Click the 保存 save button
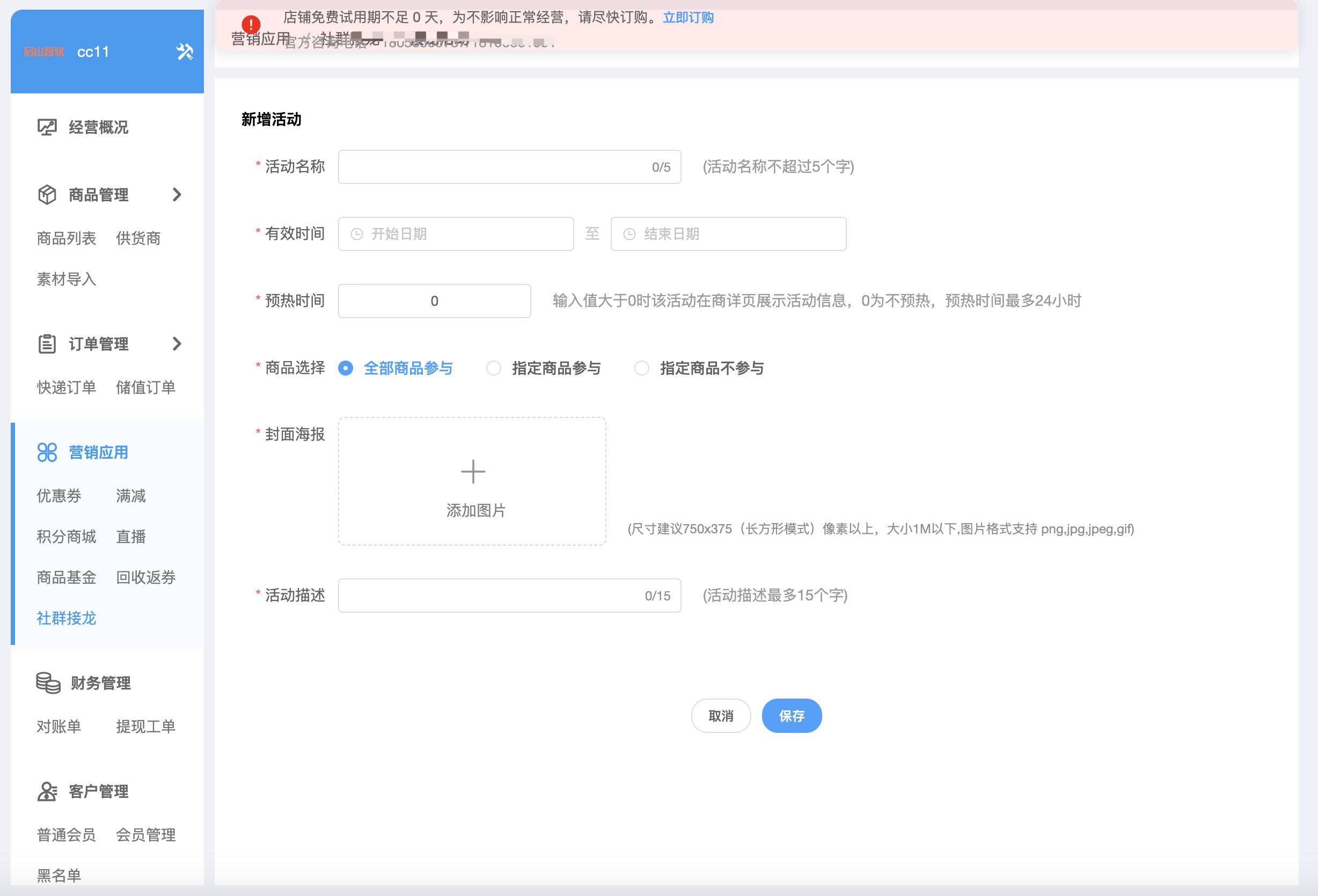1318x896 pixels. pyautogui.click(x=792, y=716)
